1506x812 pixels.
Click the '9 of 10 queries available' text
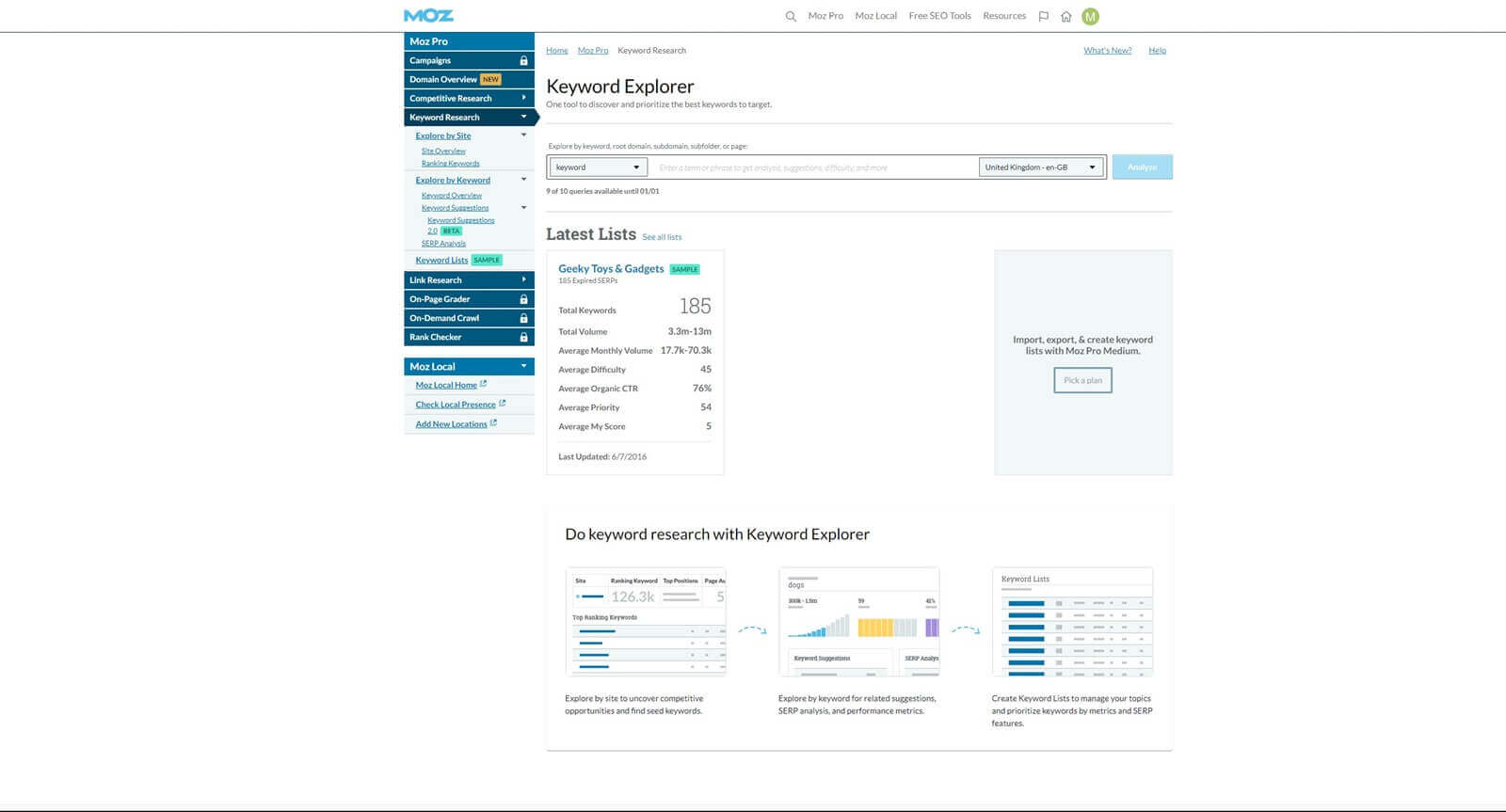point(602,191)
